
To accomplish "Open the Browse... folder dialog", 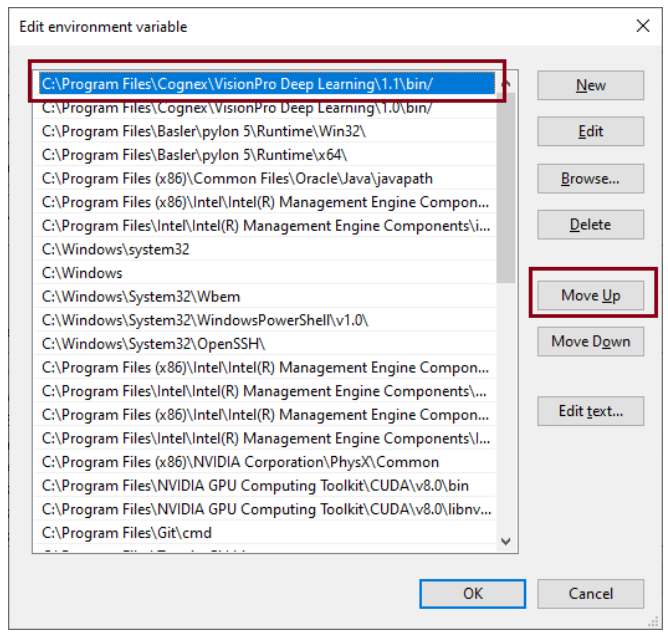I will tap(590, 178).
